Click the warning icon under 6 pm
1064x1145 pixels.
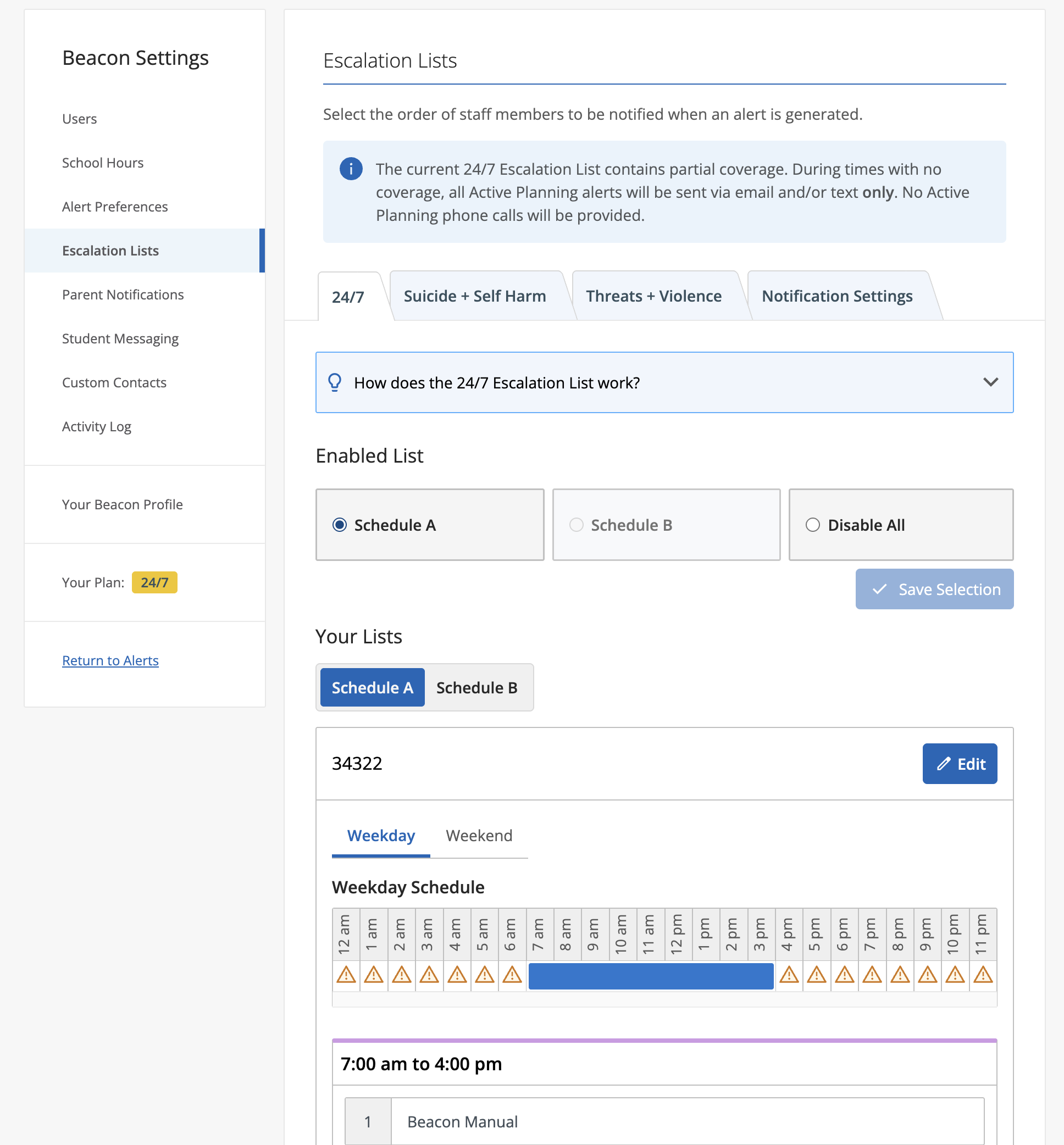coord(844,975)
